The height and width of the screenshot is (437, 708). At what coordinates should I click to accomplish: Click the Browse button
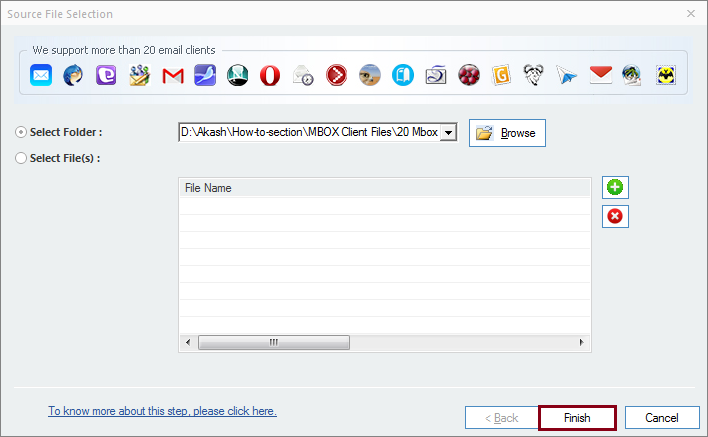click(507, 133)
